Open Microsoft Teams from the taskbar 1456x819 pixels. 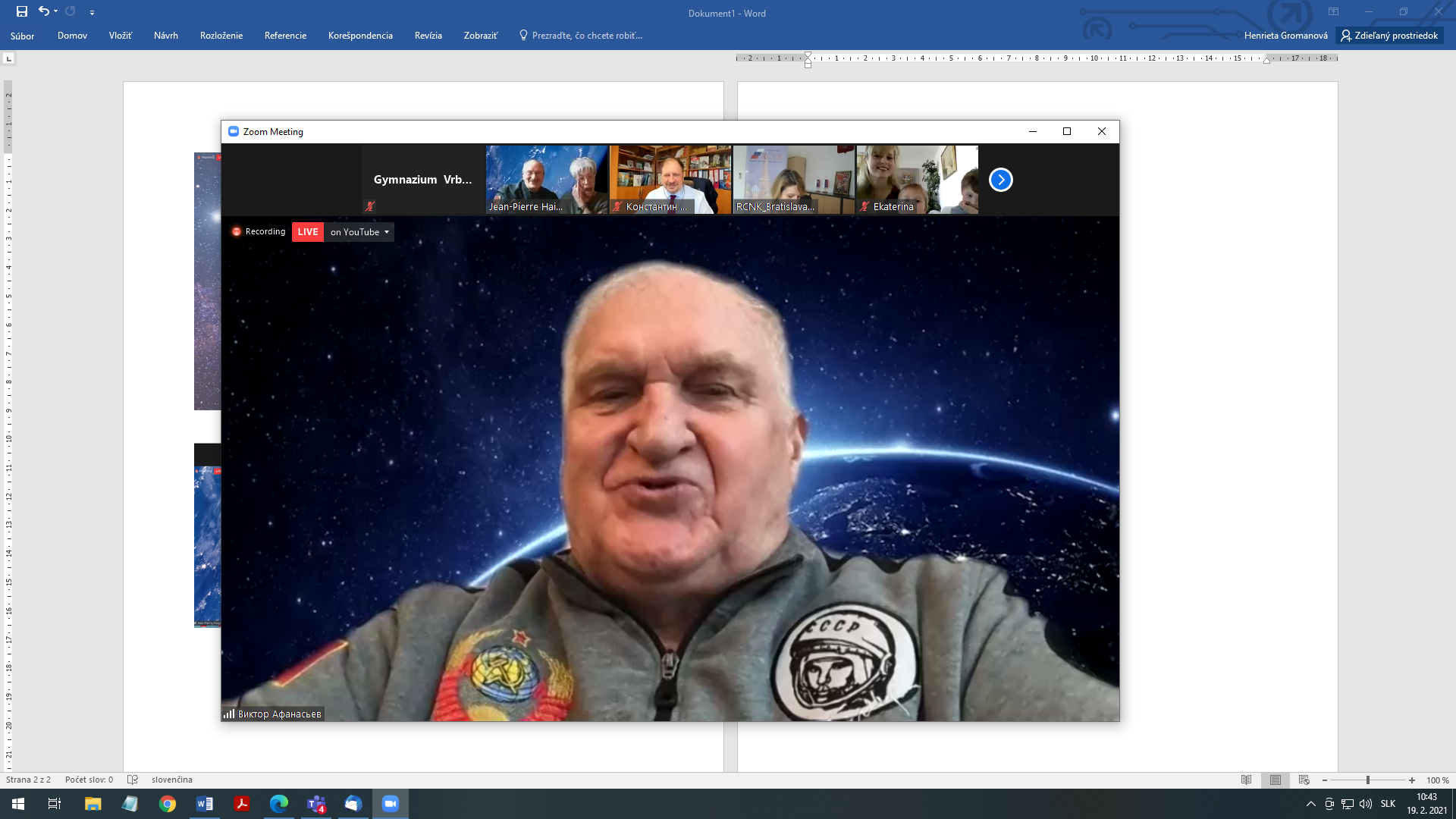pyautogui.click(x=316, y=804)
